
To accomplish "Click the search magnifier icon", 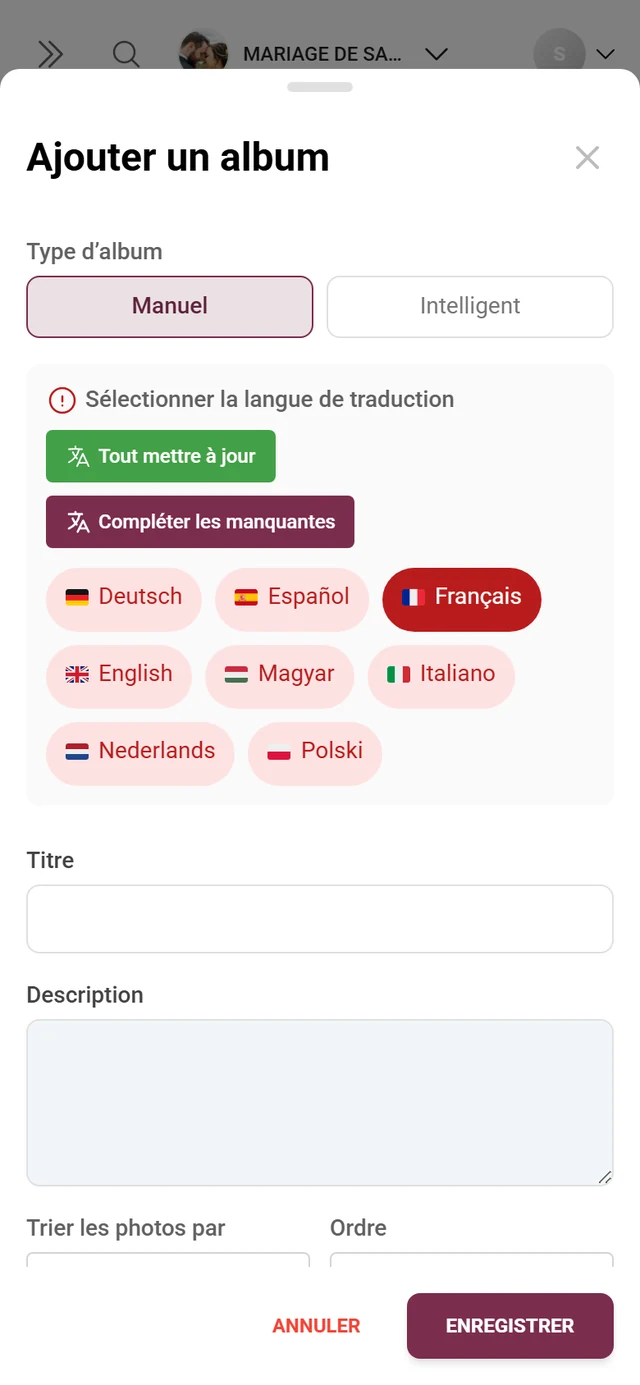I will (126, 54).
